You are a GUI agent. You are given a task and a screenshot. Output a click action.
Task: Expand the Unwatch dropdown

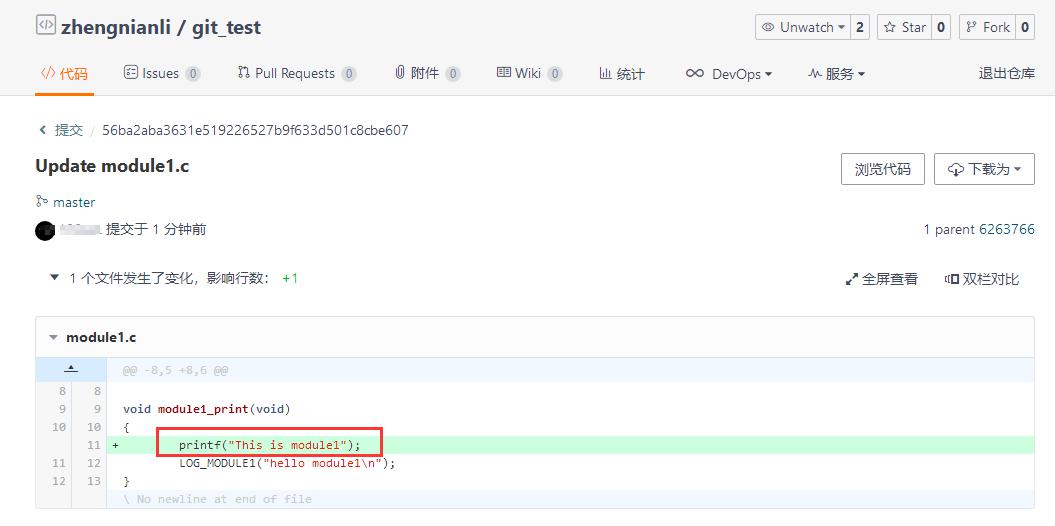(803, 28)
